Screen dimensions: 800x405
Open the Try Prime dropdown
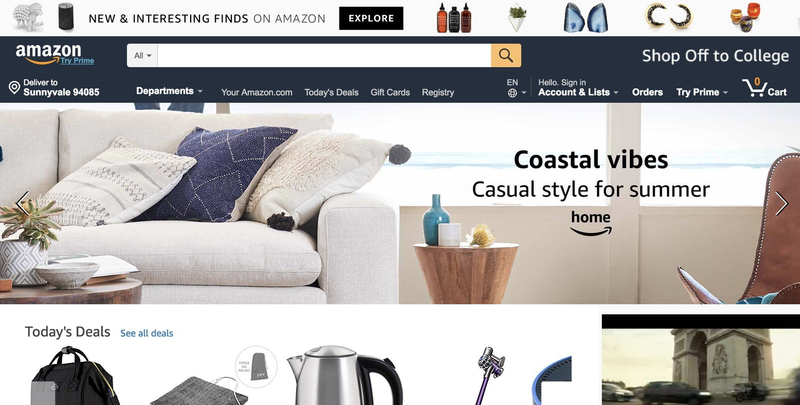702,92
